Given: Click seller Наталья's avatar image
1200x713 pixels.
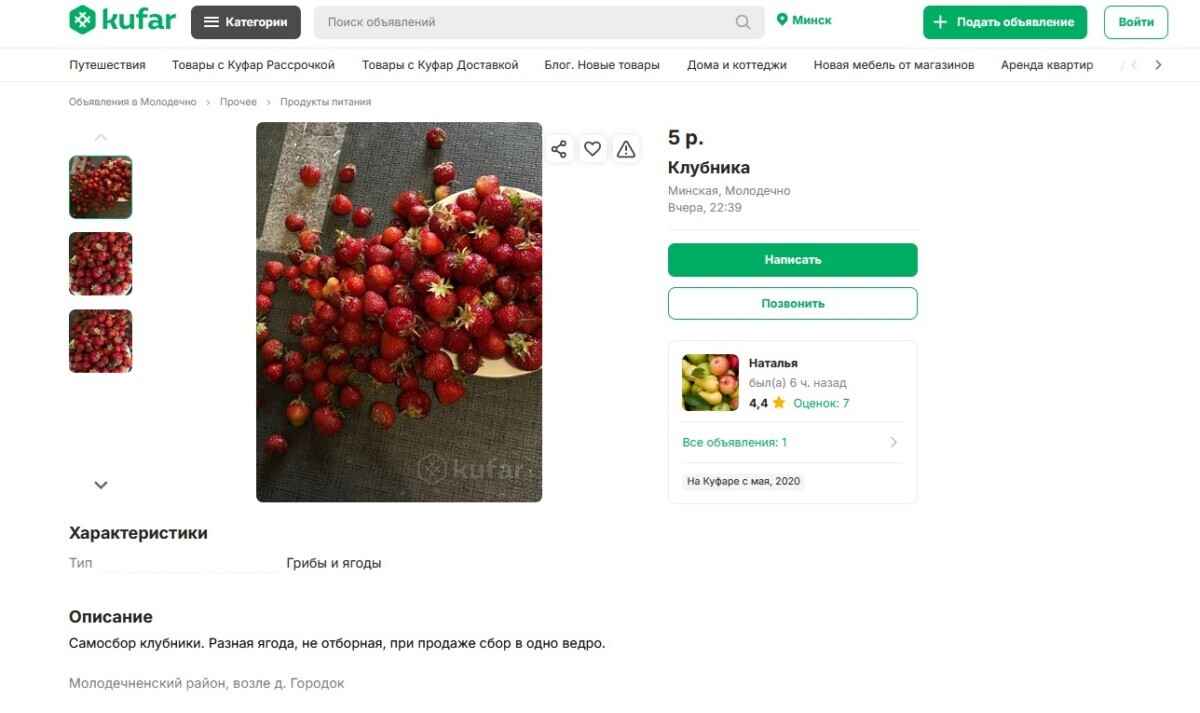Looking at the screenshot, I should tap(710, 382).
